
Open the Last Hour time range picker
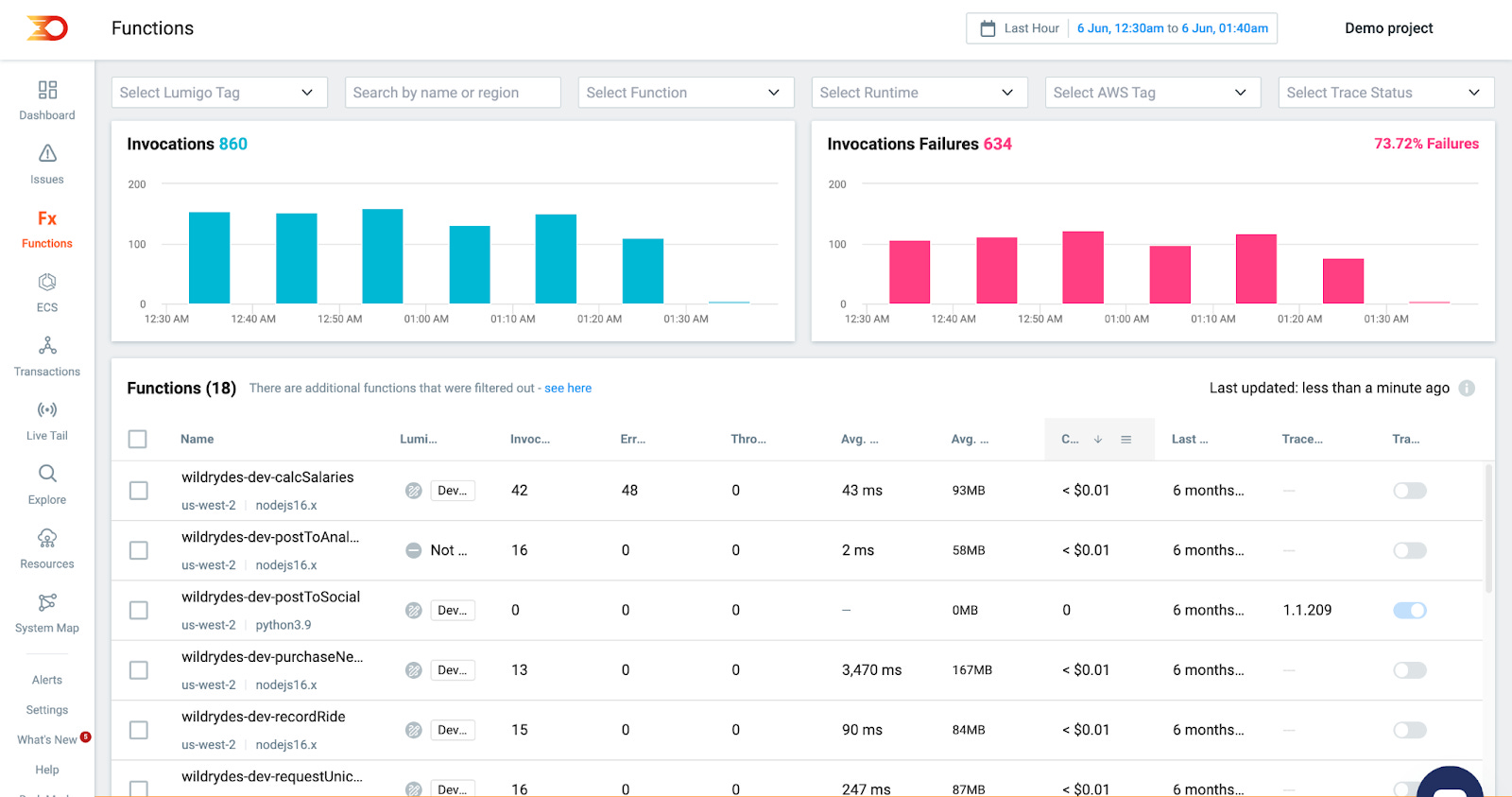click(1122, 28)
